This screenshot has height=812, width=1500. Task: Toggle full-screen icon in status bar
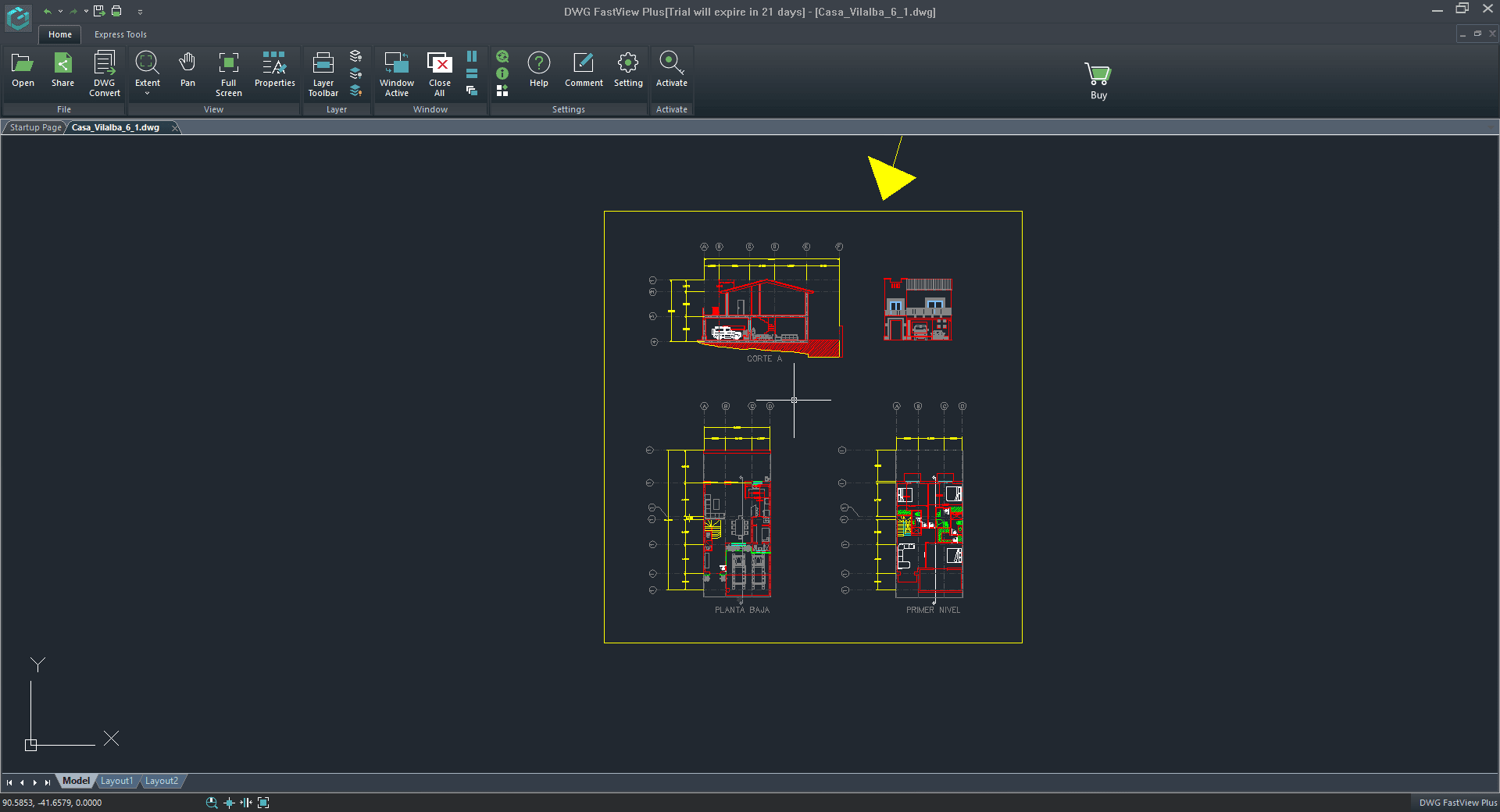(263, 803)
